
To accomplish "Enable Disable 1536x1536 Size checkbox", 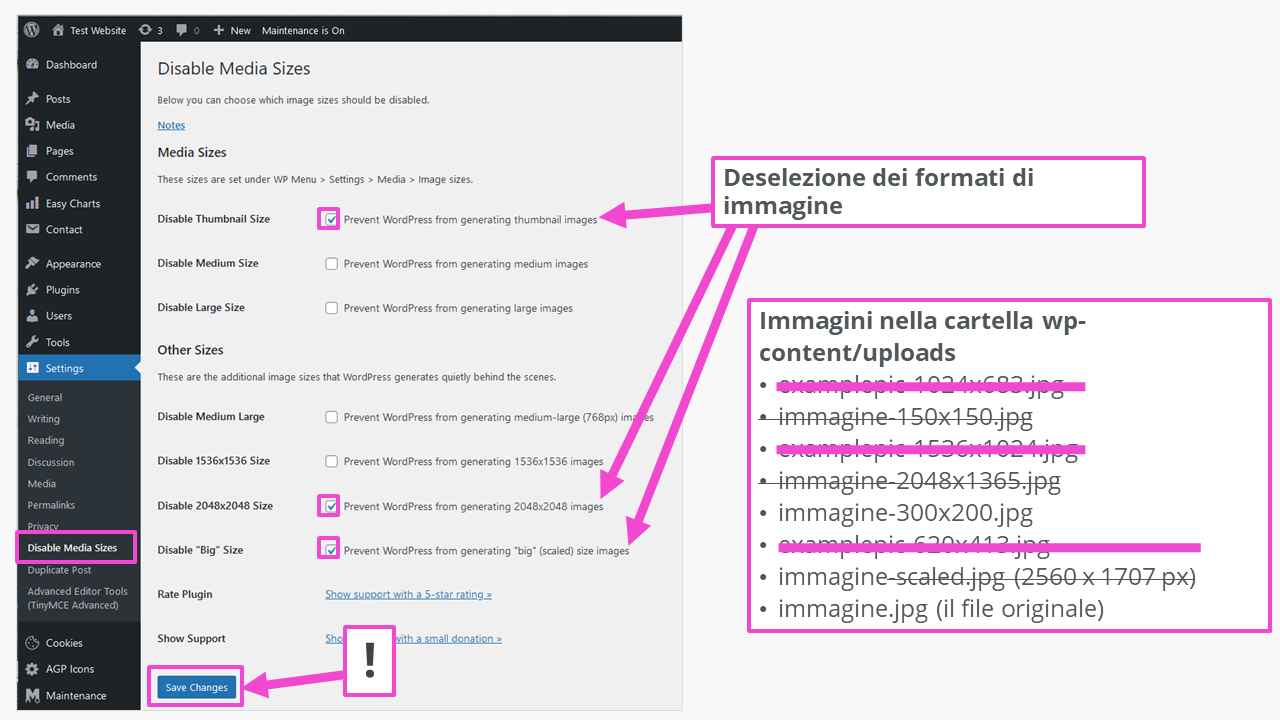I will [331, 461].
